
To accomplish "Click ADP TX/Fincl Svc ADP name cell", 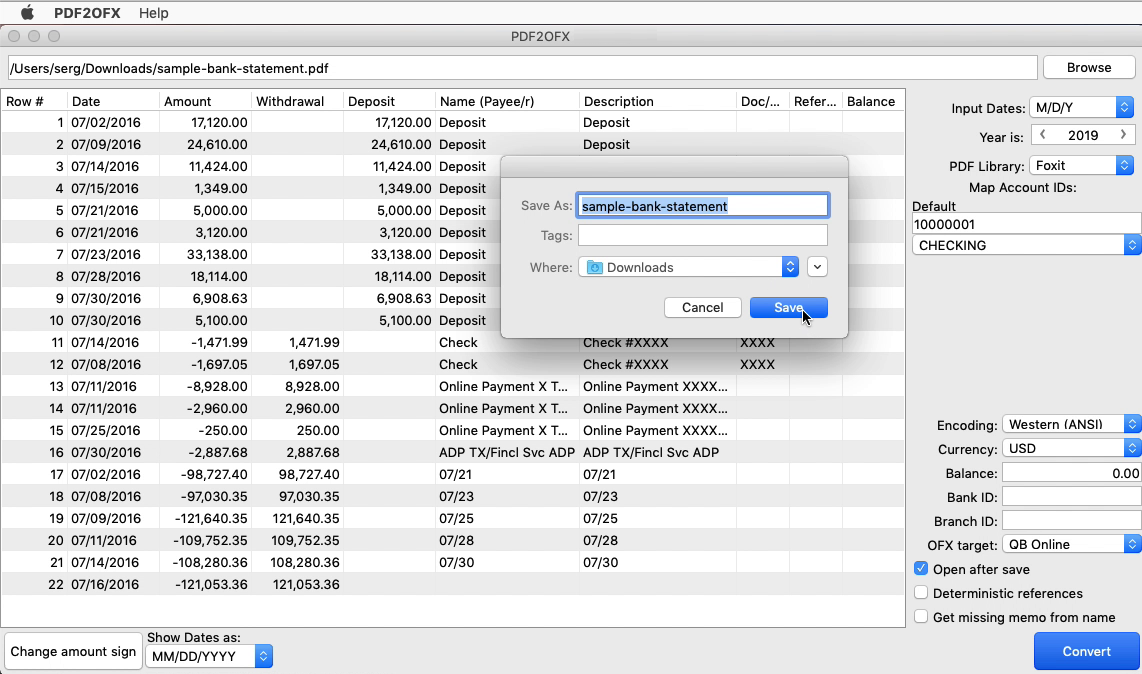I will pos(507,452).
